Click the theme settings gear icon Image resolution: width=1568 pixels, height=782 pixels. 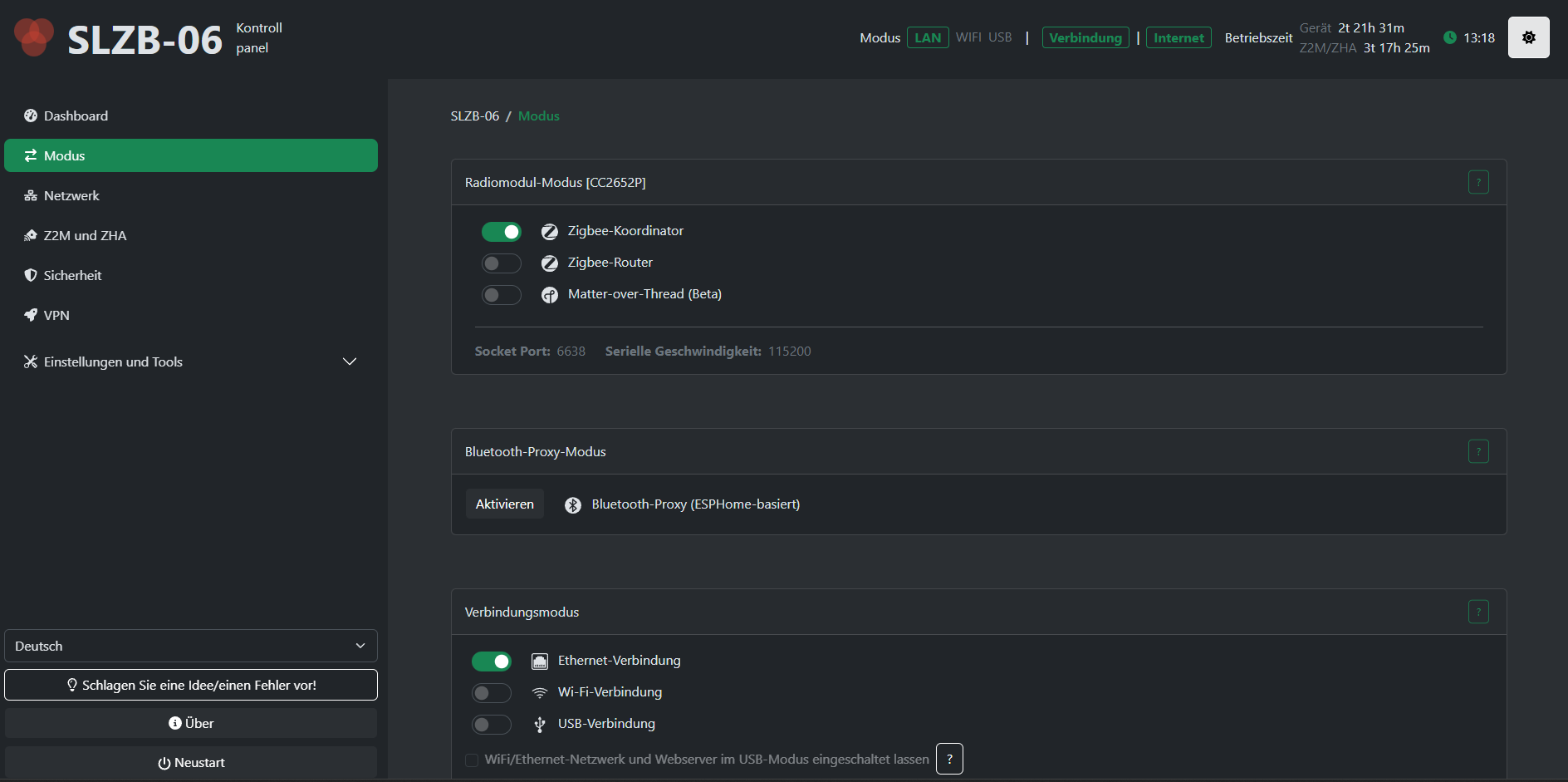pos(1528,37)
